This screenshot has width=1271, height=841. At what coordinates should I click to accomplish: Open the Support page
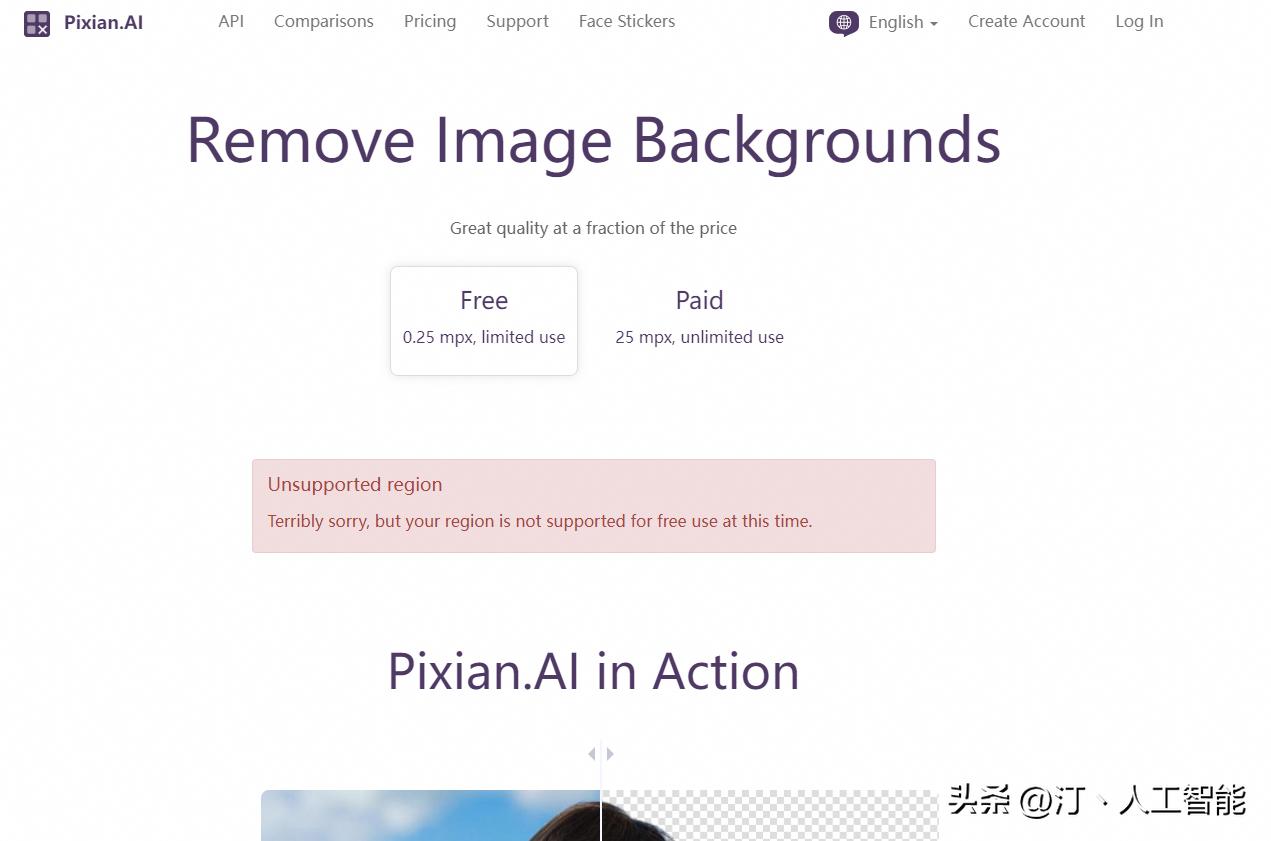(x=517, y=21)
